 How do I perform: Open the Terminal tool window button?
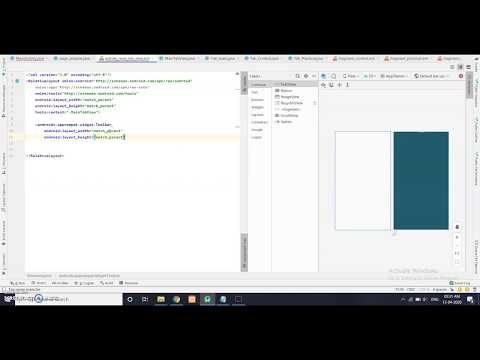pos(129,283)
